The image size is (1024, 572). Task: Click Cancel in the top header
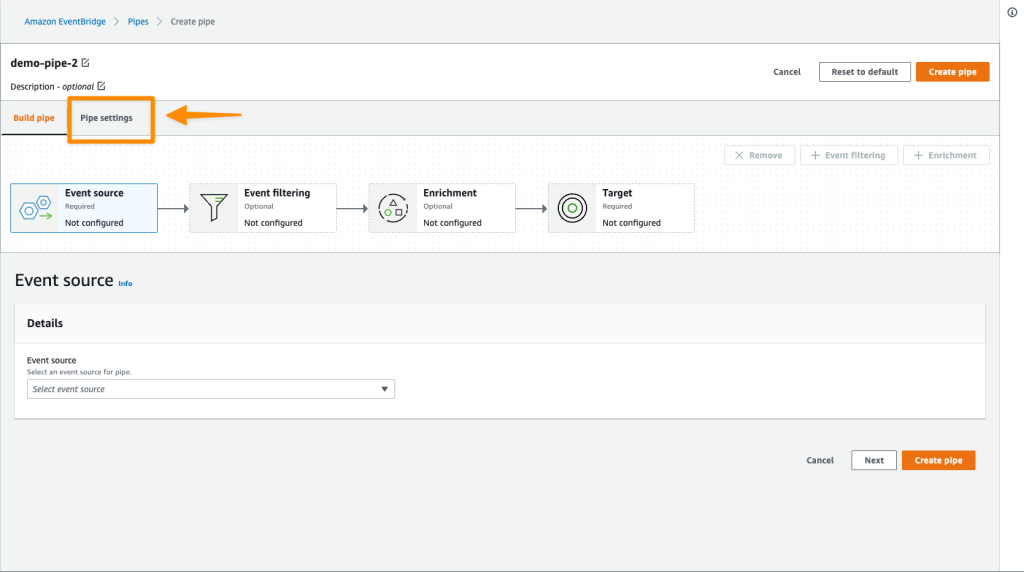[x=787, y=72]
